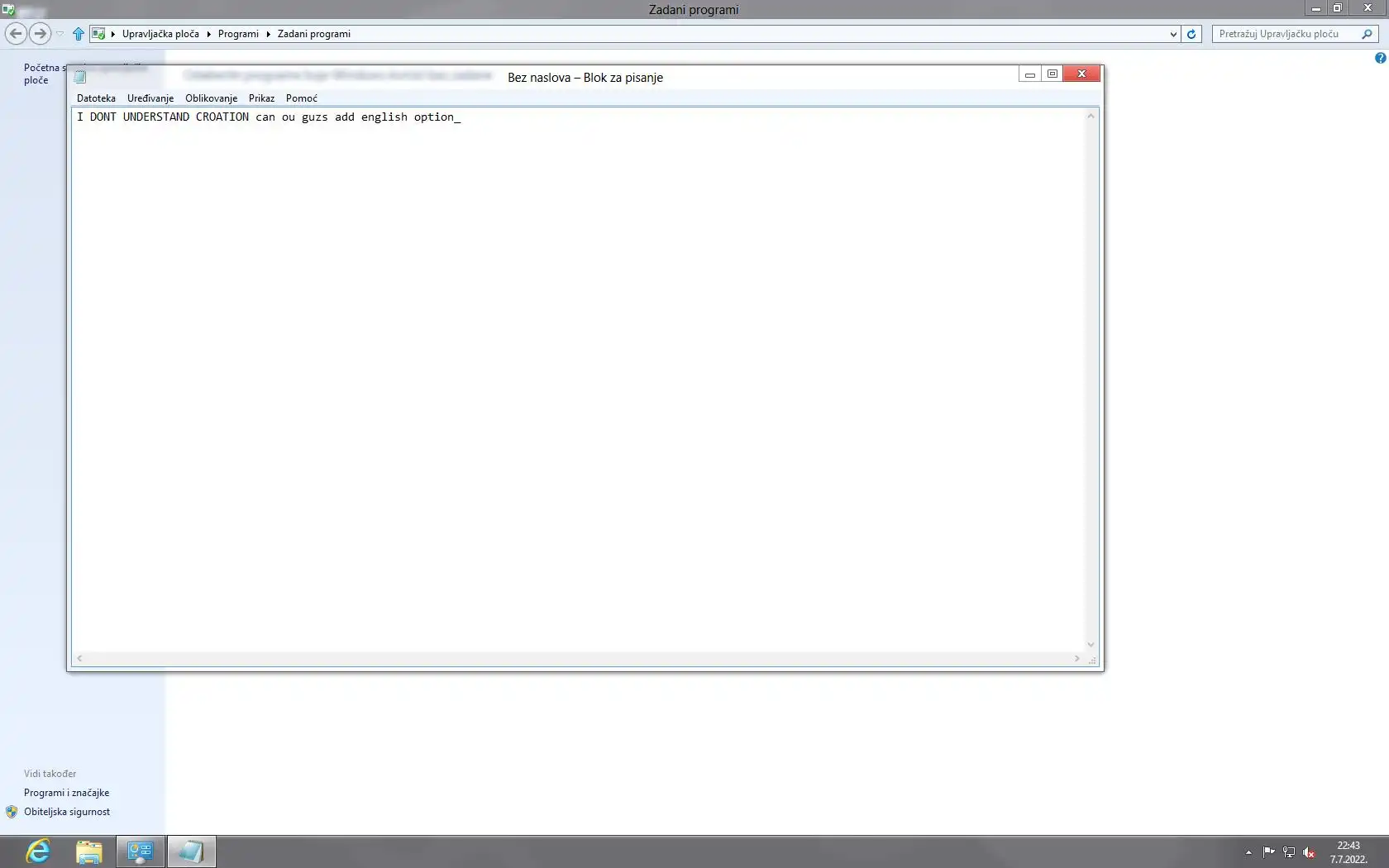Click the Notepad horizontal scrollbar right arrow
The height and width of the screenshot is (868, 1389).
pos(1077,659)
